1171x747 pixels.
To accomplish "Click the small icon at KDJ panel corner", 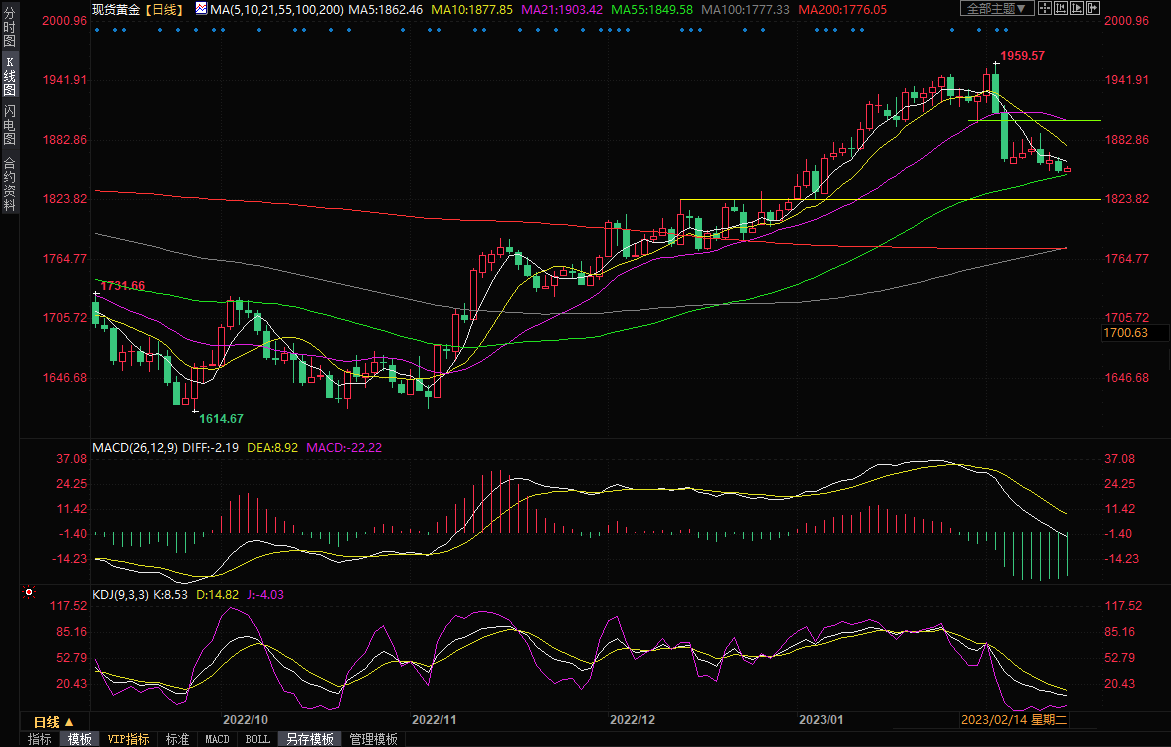I will (x=27, y=594).
